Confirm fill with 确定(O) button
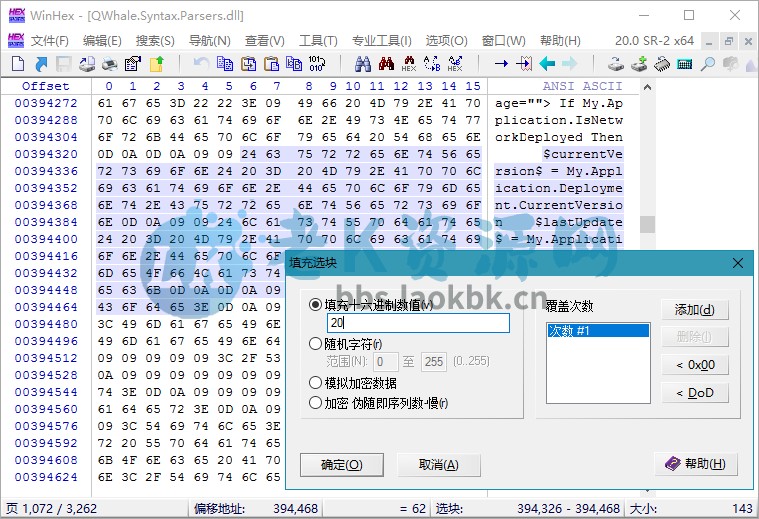This screenshot has width=759, height=519. click(x=342, y=465)
